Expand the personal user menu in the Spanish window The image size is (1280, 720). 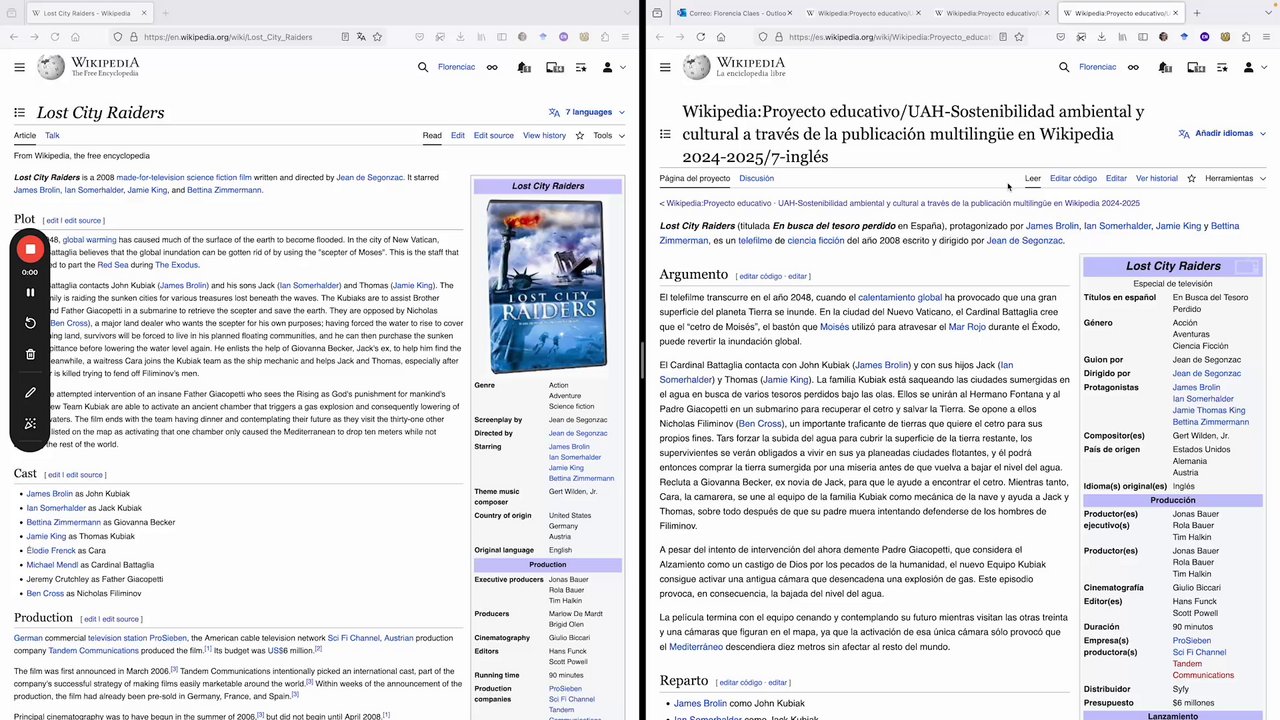click(1254, 67)
